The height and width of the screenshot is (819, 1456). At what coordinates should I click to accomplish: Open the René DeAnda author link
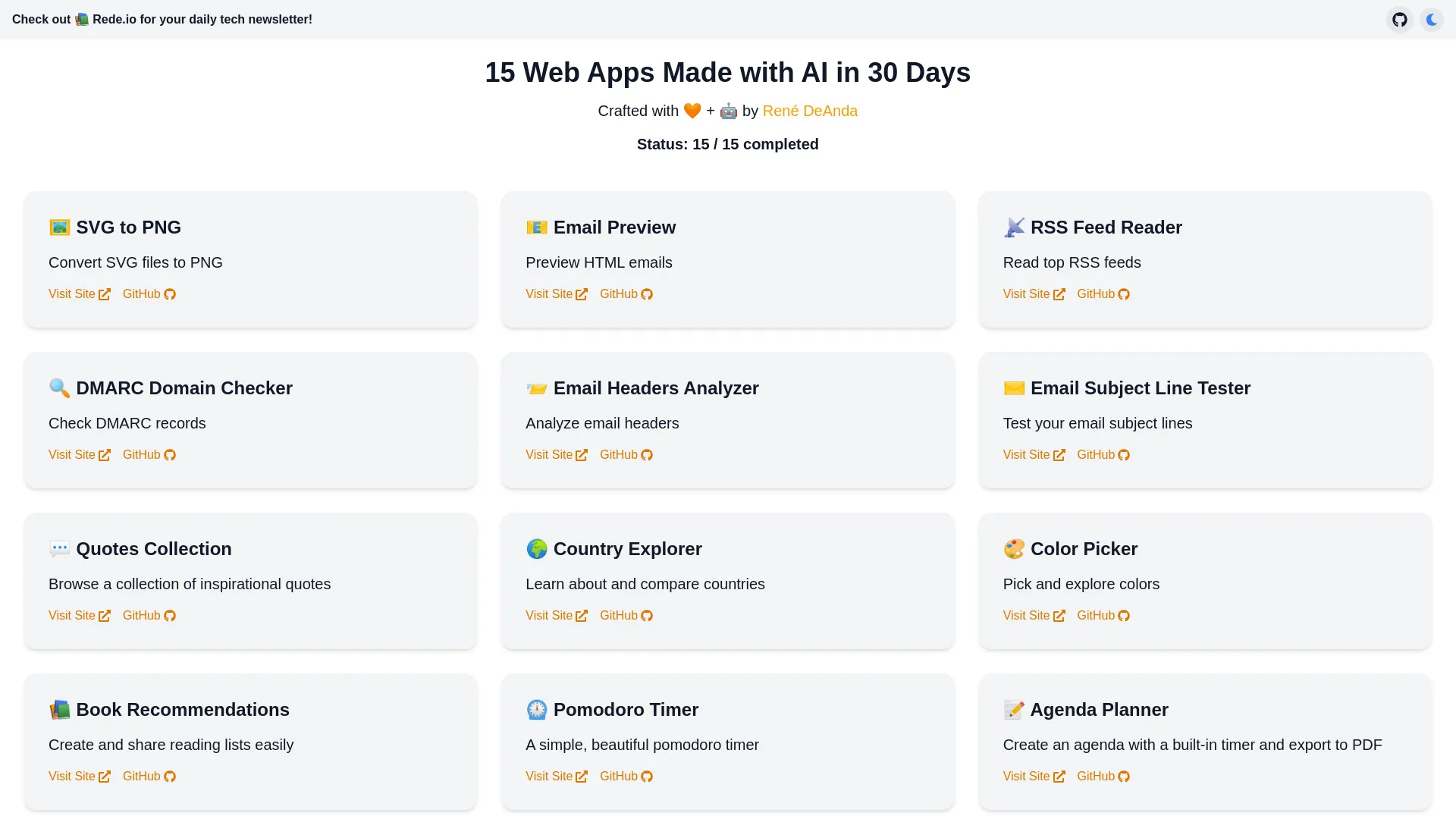click(x=810, y=111)
